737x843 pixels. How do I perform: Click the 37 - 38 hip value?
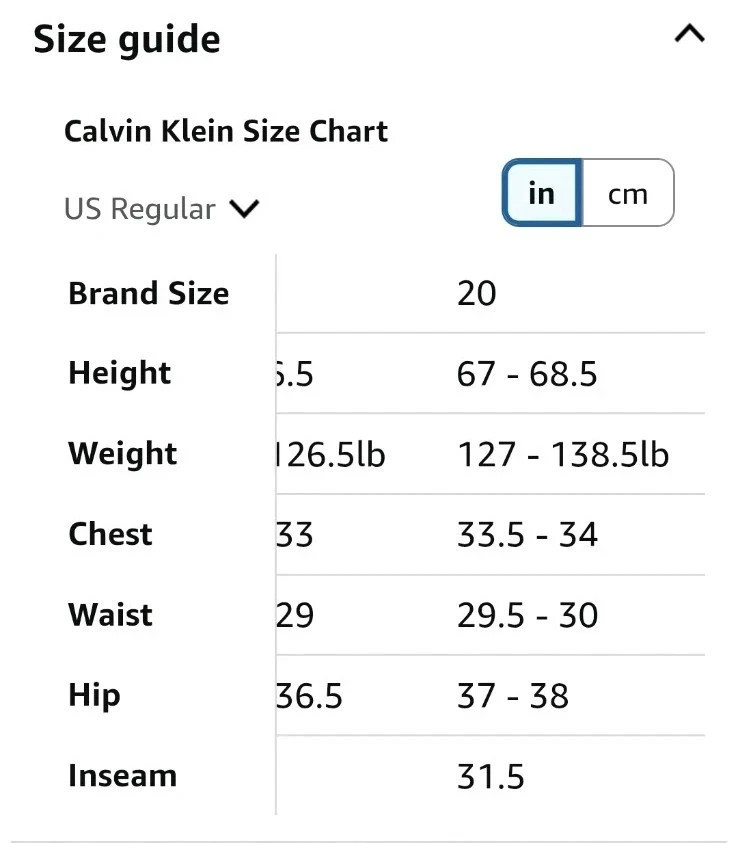[513, 696]
